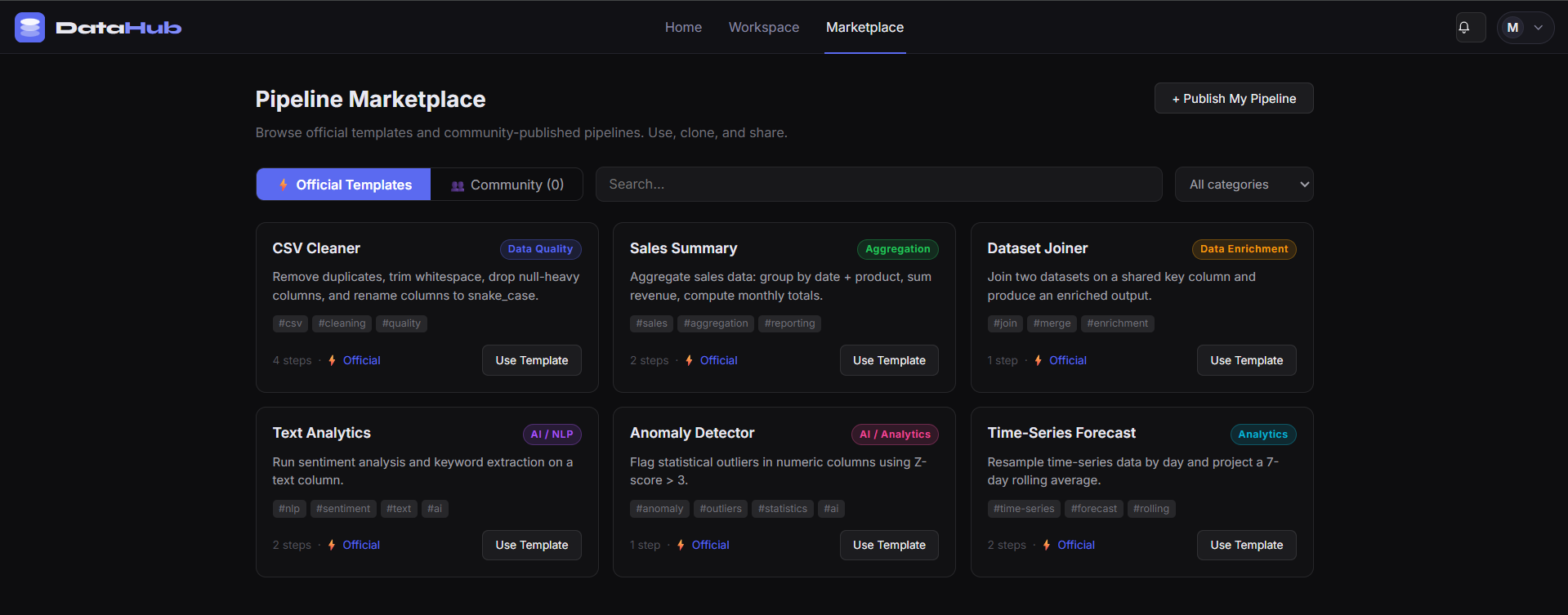Click the #ai tag on Text Analytics
This screenshot has height=615, width=1568.
click(x=435, y=509)
